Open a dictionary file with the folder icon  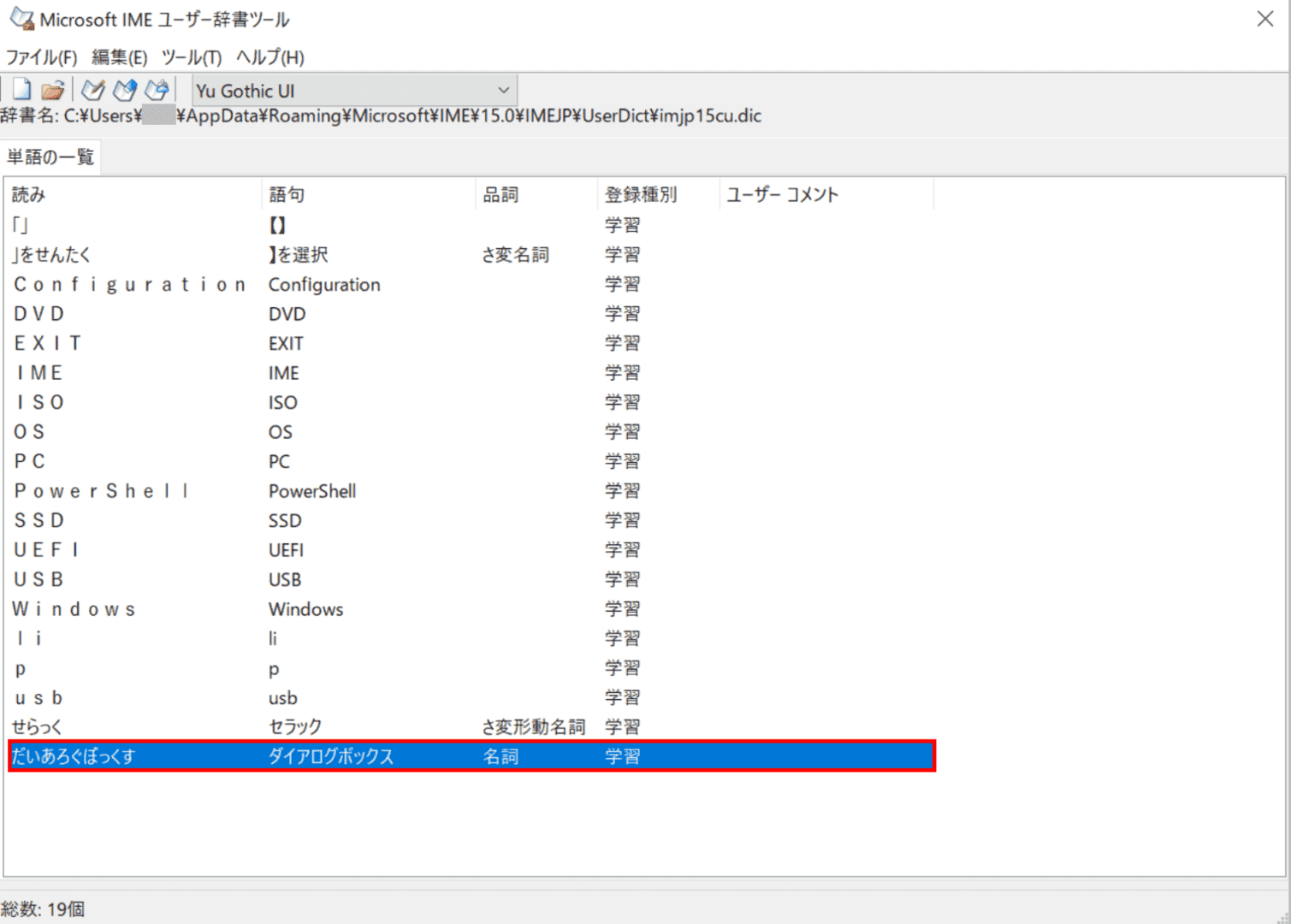53,90
